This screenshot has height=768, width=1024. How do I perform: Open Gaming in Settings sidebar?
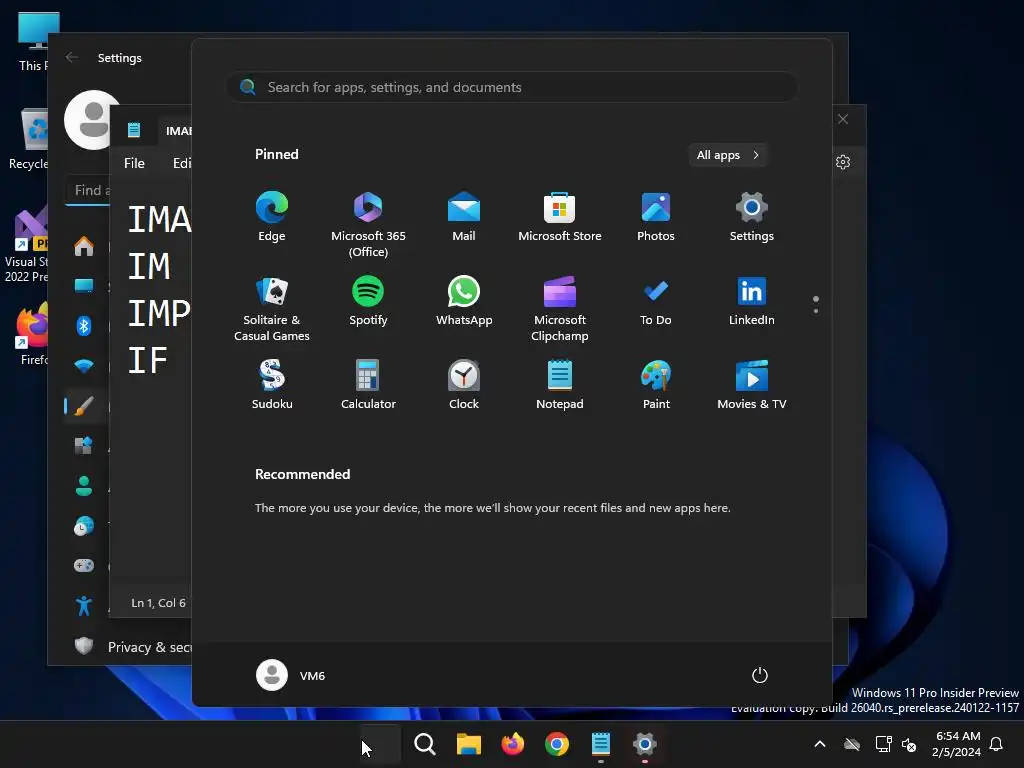tap(84, 565)
